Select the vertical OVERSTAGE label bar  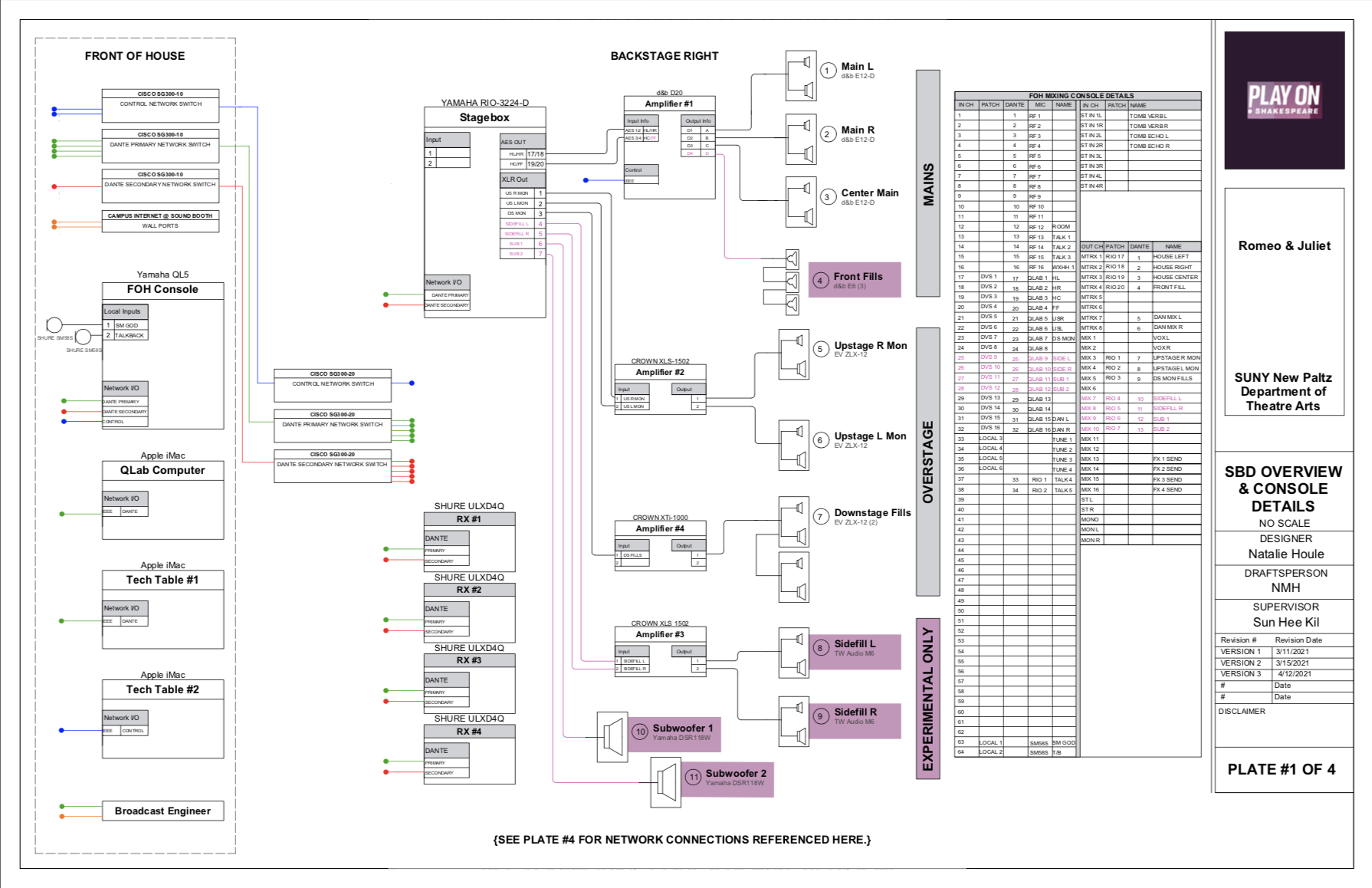pyautogui.click(x=928, y=462)
